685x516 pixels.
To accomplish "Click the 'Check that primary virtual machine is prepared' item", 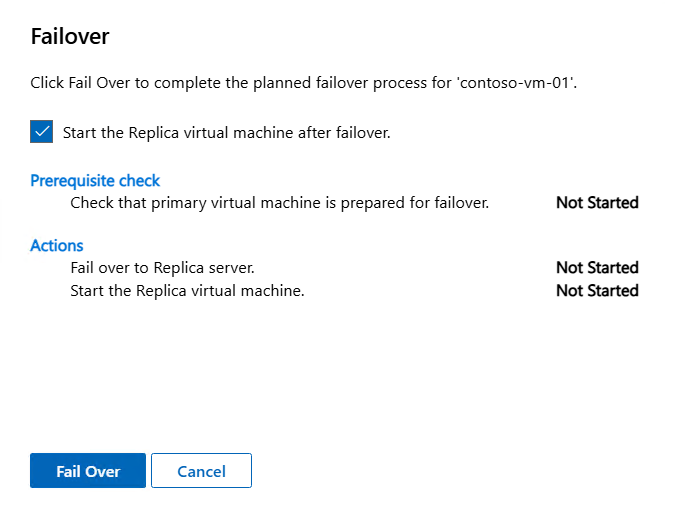I will point(279,203).
